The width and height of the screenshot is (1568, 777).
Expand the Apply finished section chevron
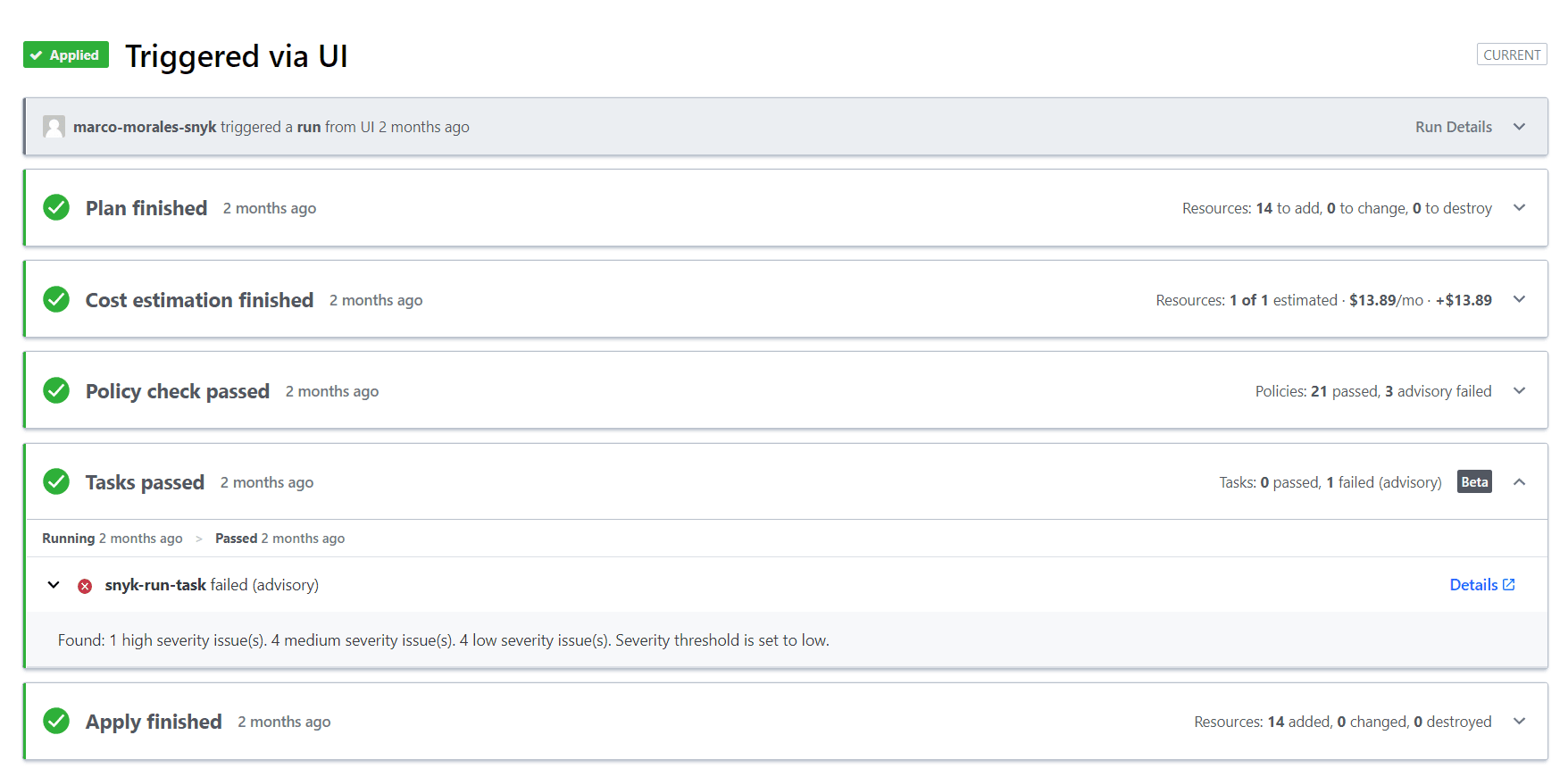point(1519,721)
